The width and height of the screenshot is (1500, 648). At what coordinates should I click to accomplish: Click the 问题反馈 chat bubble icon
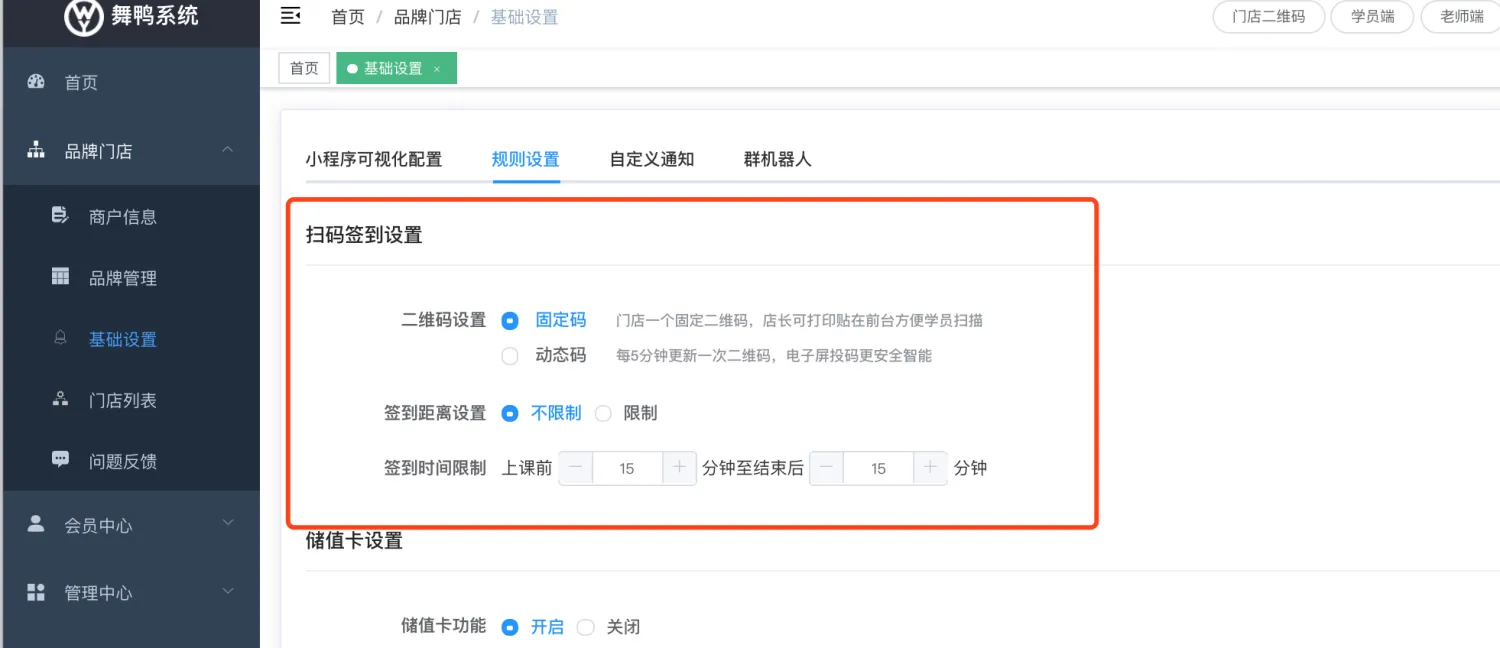tap(60, 460)
